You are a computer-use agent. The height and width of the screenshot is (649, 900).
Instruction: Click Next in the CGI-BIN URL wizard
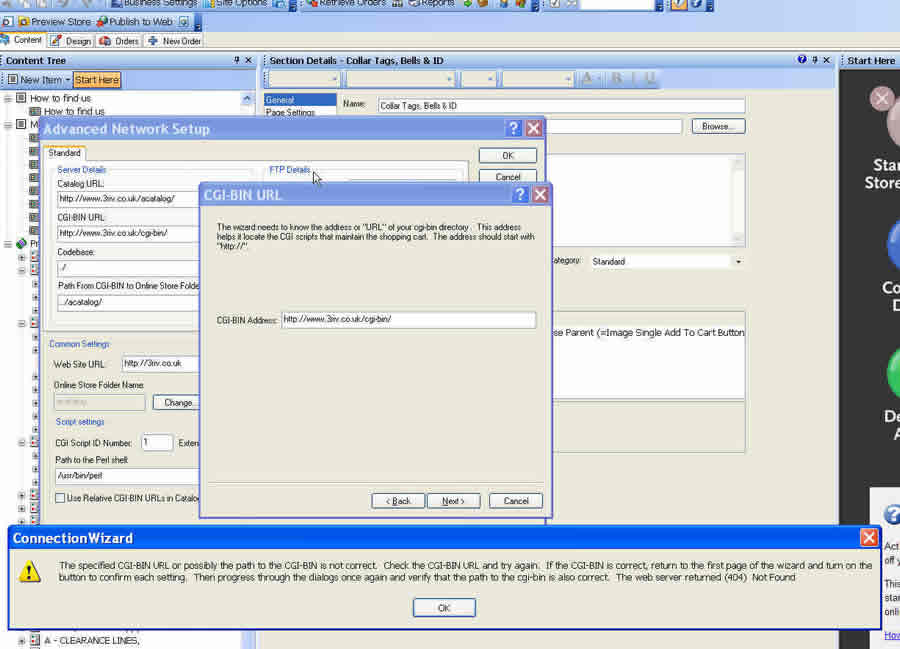click(453, 501)
